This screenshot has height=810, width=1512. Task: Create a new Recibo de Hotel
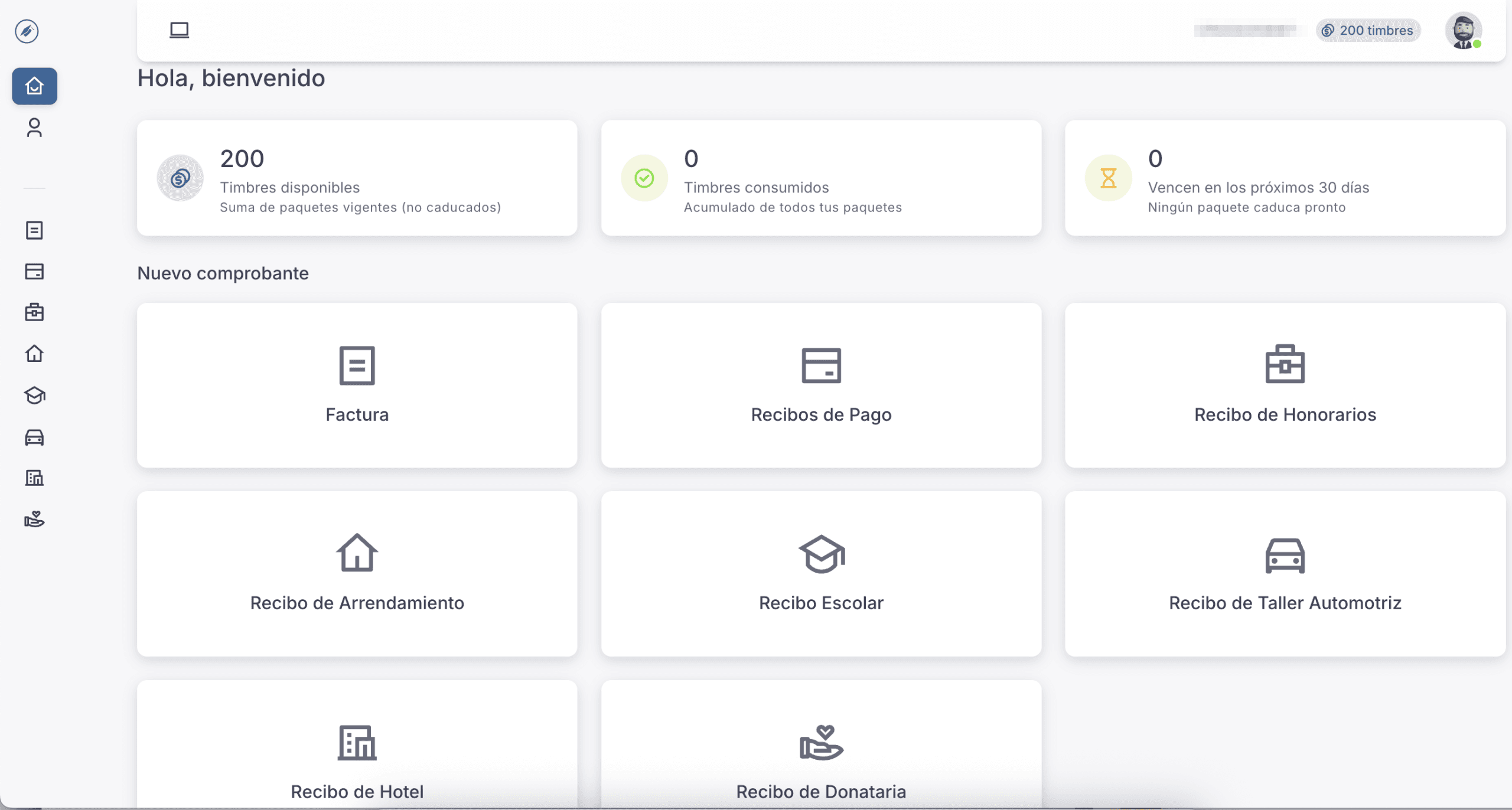357,745
